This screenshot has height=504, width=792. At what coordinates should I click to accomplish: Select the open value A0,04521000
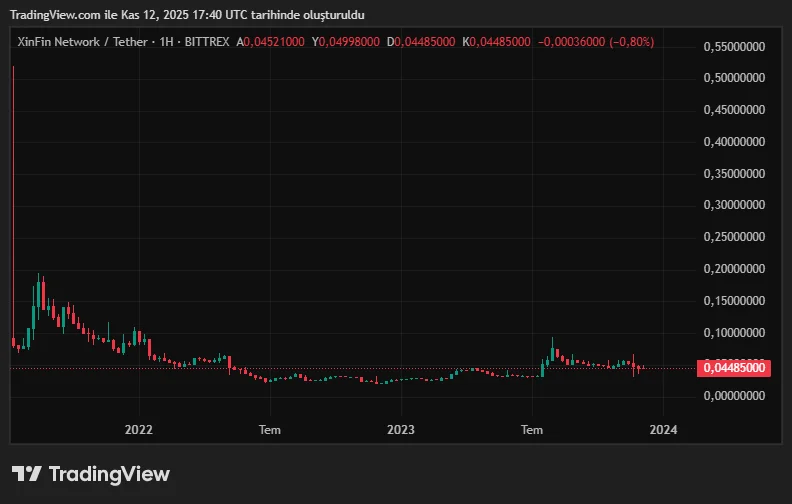coord(271,42)
